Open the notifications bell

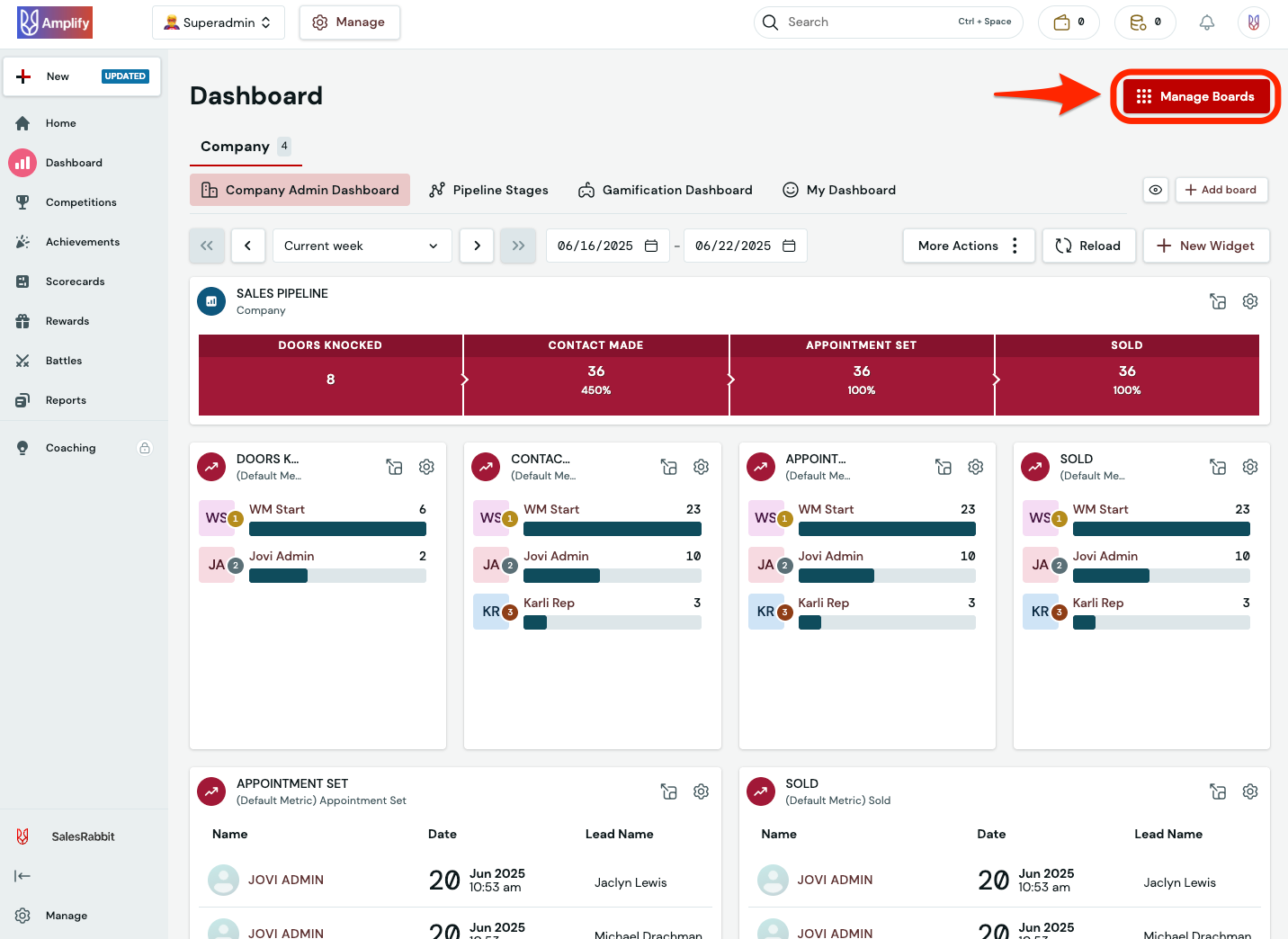tap(1207, 22)
